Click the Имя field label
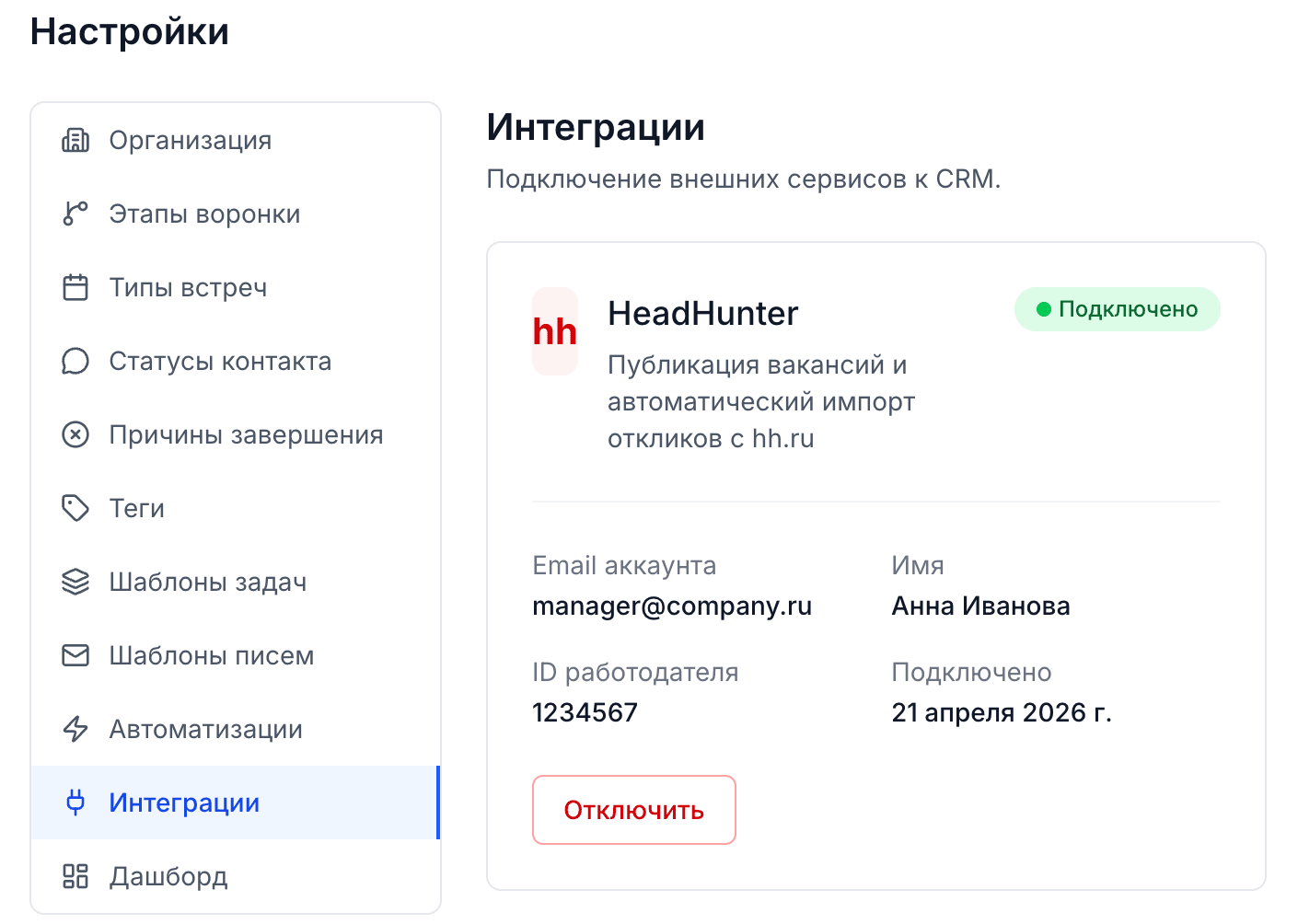This screenshot has width=1298, height=924. pos(918,566)
